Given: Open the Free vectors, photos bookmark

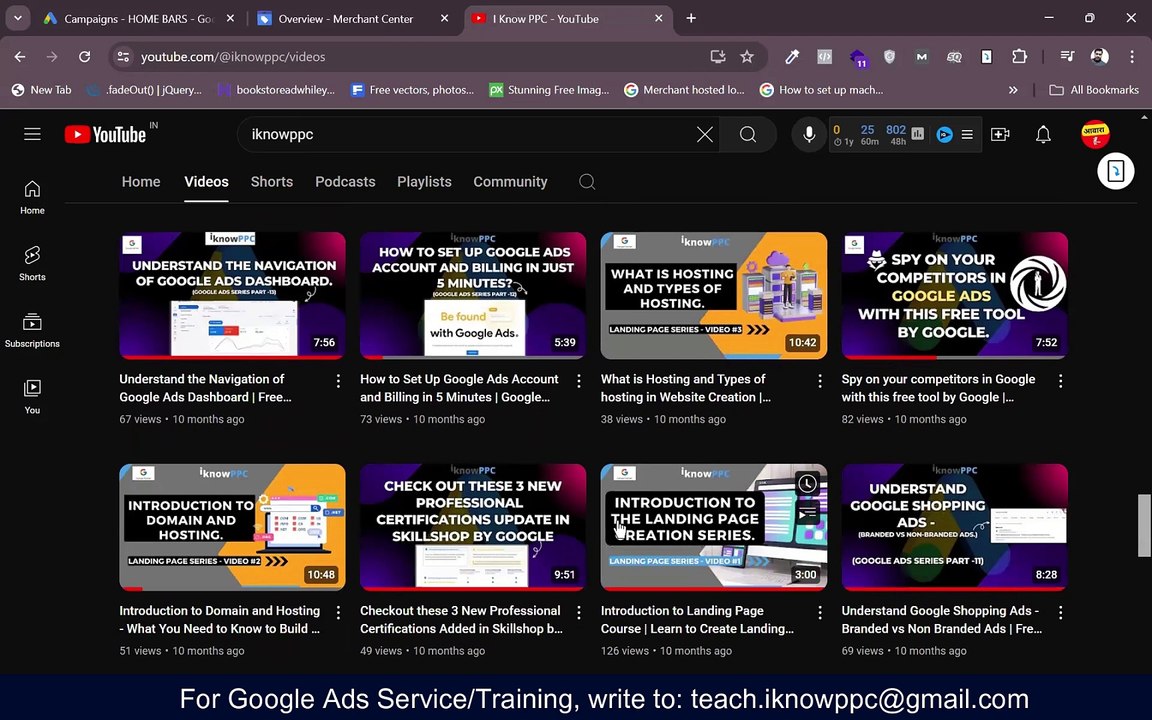Looking at the screenshot, I should pos(412,90).
